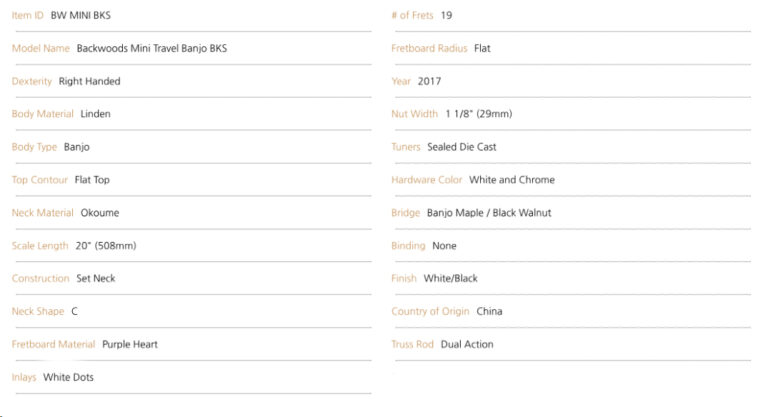Click the White Dots inlays value
The height and width of the screenshot is (417, 768).
pos(68,377)
